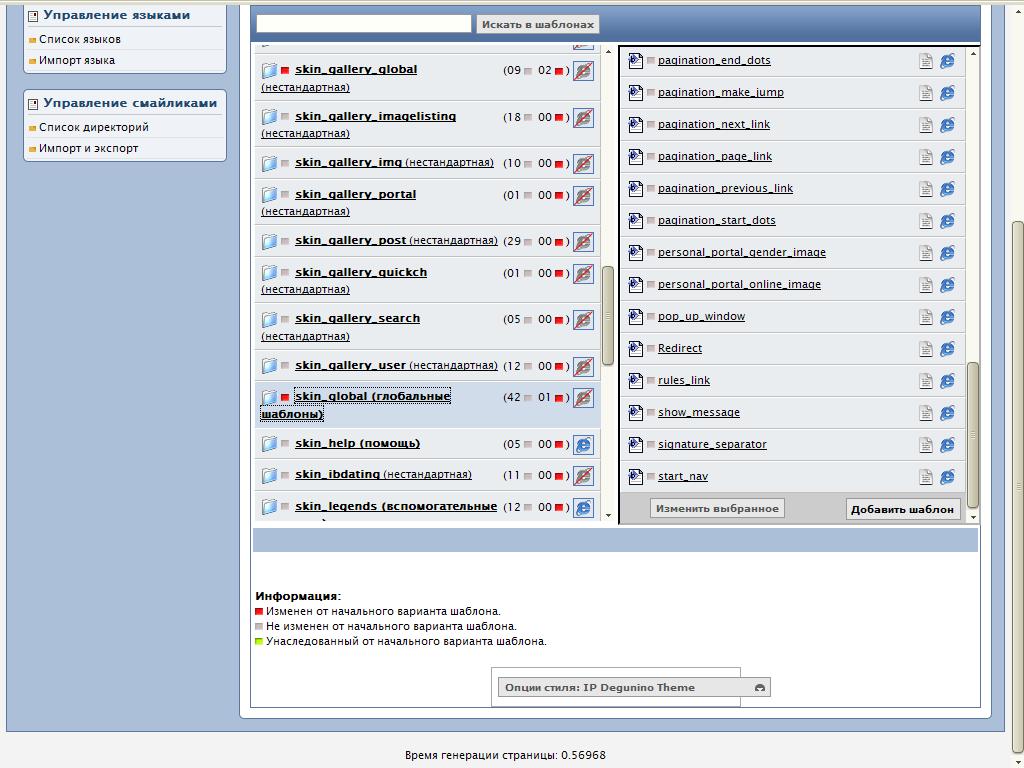
Task: Click the 'Искать в шаблонах' search button
Action: pos(537,24)
